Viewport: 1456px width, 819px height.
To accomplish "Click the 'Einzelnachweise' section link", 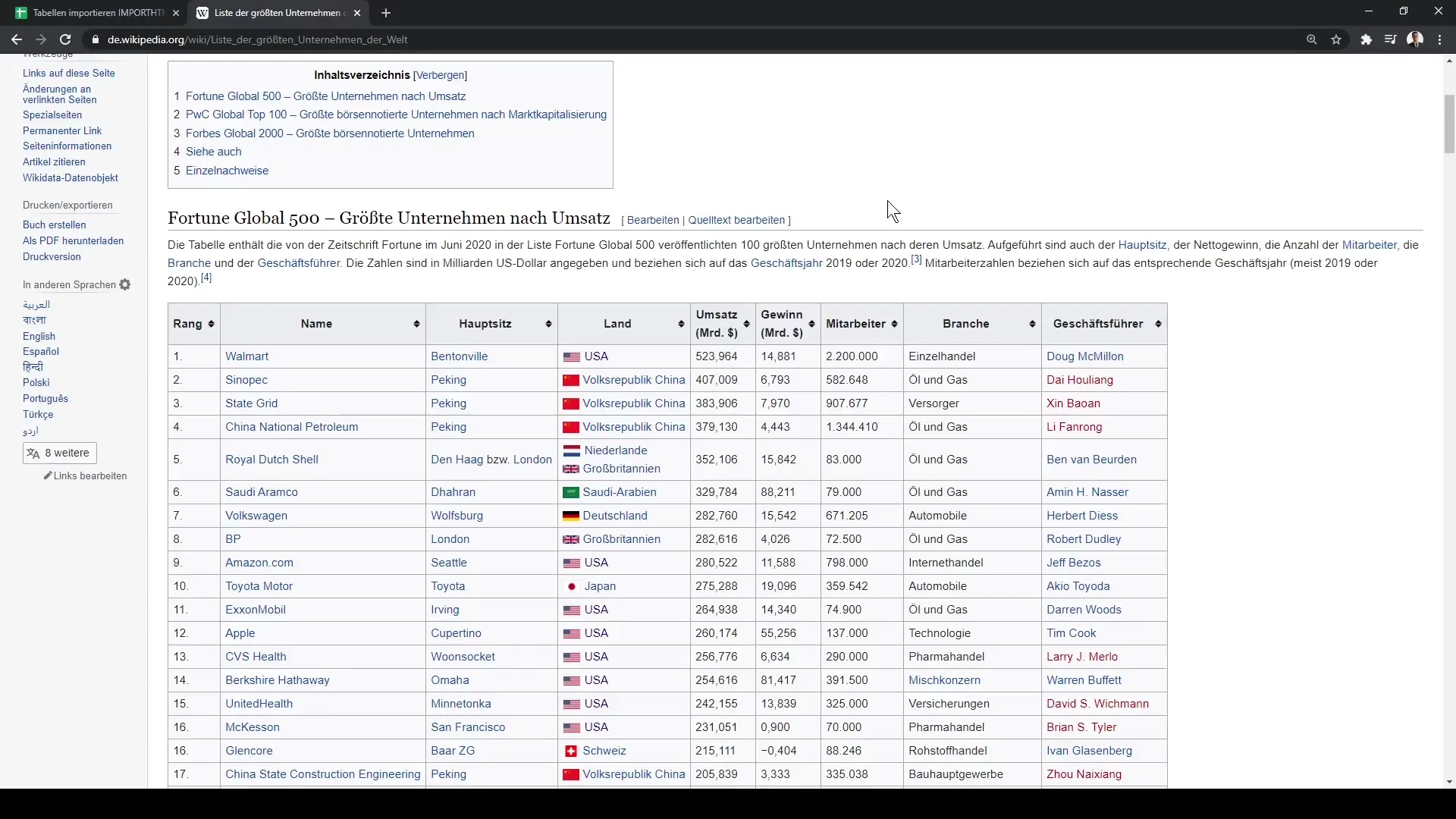I will (227, 170).
